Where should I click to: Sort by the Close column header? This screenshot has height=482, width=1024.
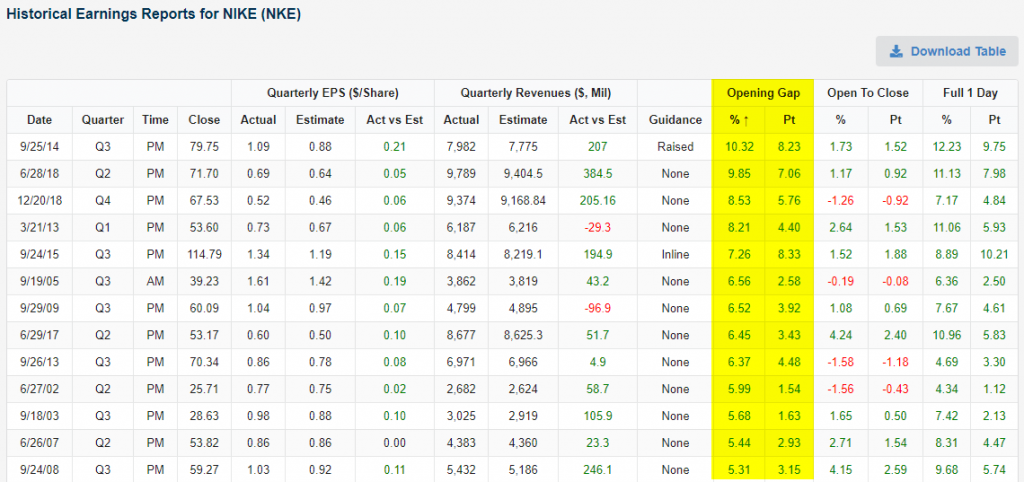(x=204, y=120)
